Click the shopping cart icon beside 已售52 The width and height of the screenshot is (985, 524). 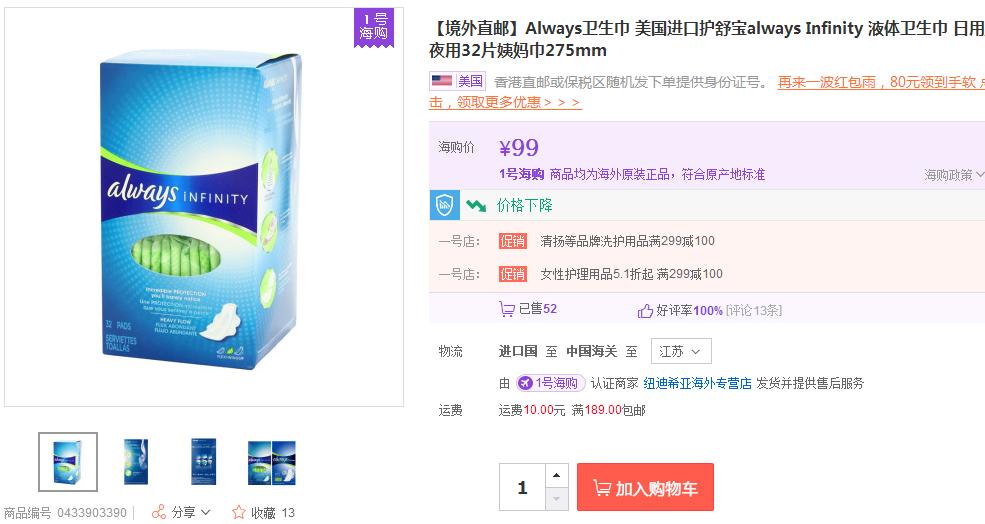pyautogui.click(x=506, y=308)
